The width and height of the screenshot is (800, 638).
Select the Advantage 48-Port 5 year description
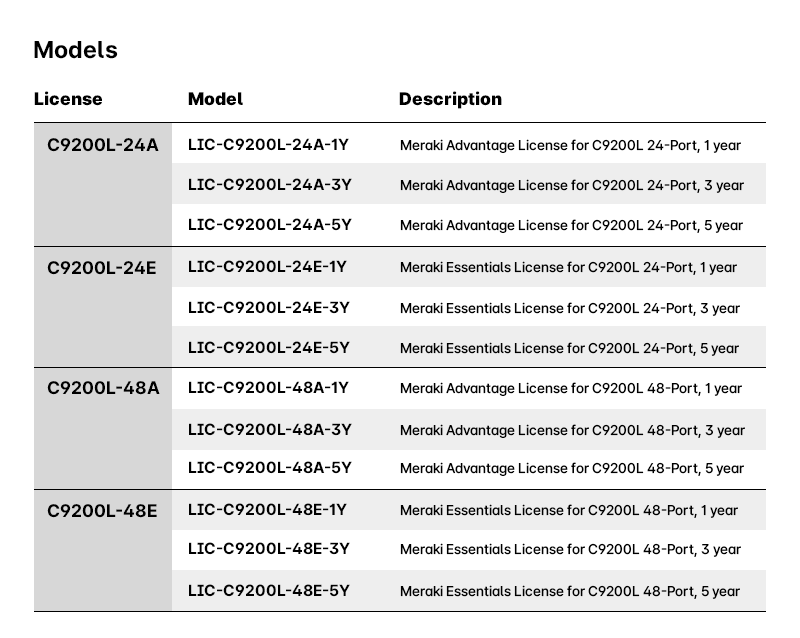(572, 469)
